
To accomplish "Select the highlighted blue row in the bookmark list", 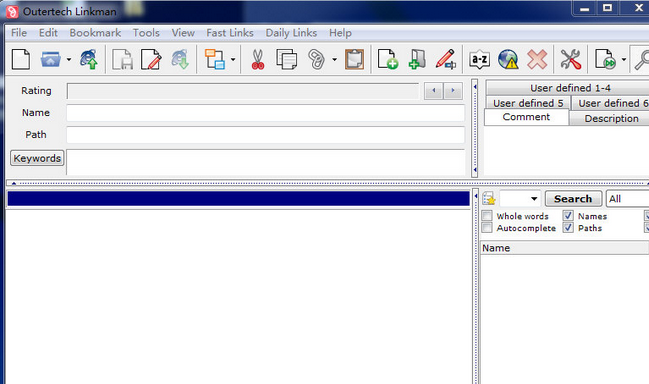I will (238, 199).
